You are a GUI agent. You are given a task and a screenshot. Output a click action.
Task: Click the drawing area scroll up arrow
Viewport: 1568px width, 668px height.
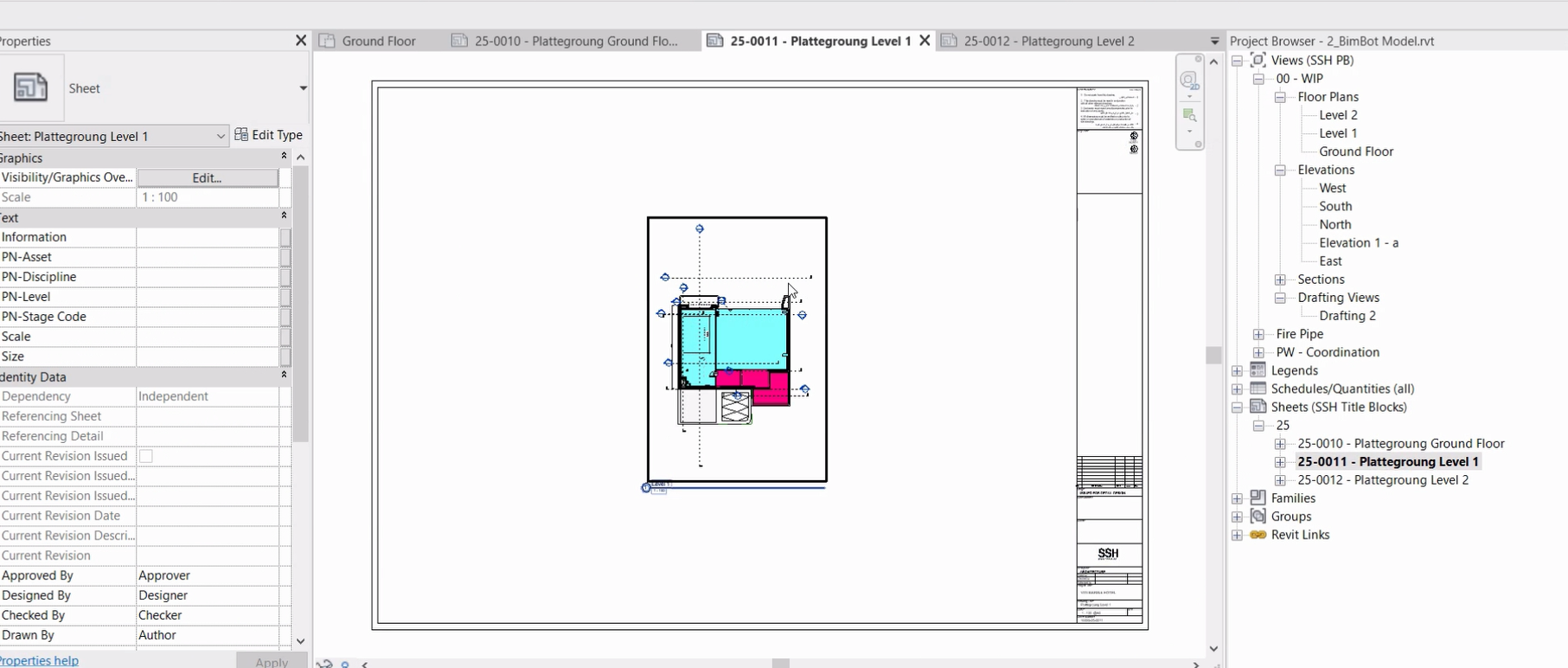[1213, 61]
